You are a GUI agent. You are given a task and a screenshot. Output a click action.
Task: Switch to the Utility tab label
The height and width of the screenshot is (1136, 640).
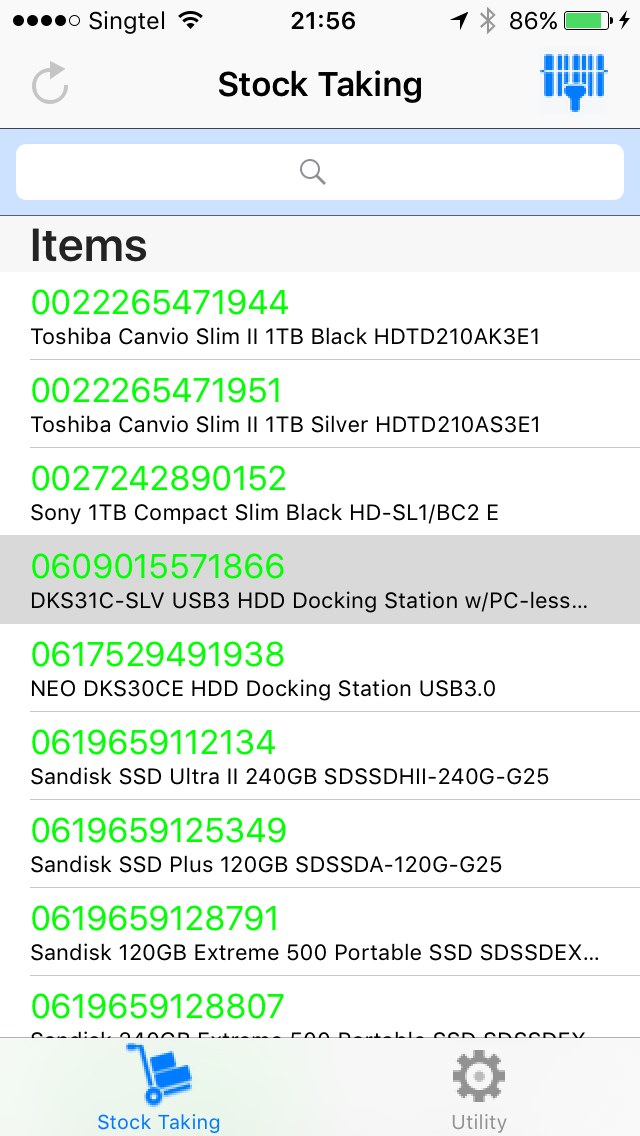[x=479, y=1122]
